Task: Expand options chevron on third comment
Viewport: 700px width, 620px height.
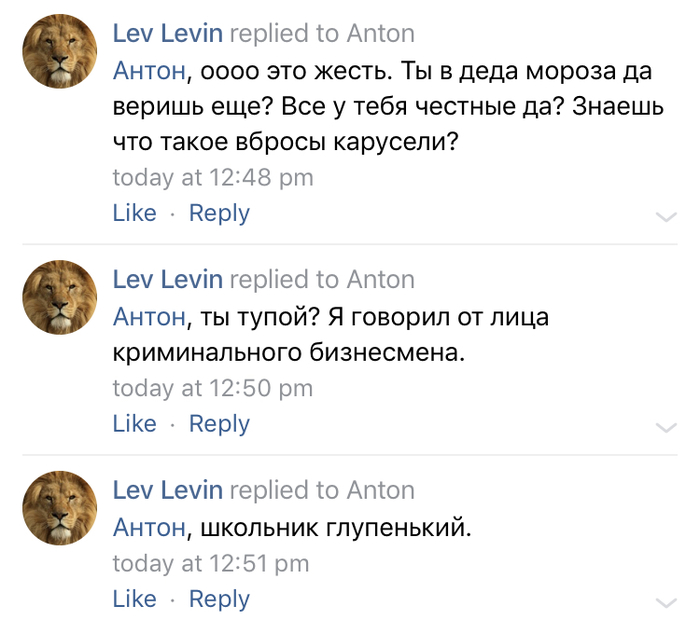Action: point(665,602)
